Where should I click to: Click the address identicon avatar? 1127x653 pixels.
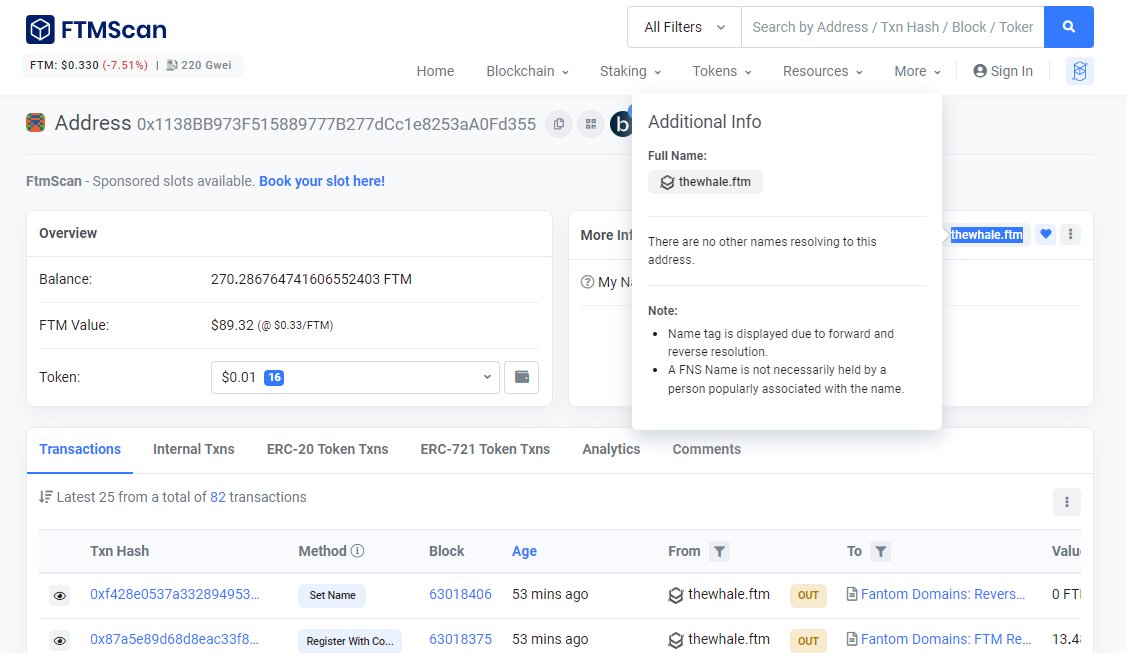(x=35, y=123)
